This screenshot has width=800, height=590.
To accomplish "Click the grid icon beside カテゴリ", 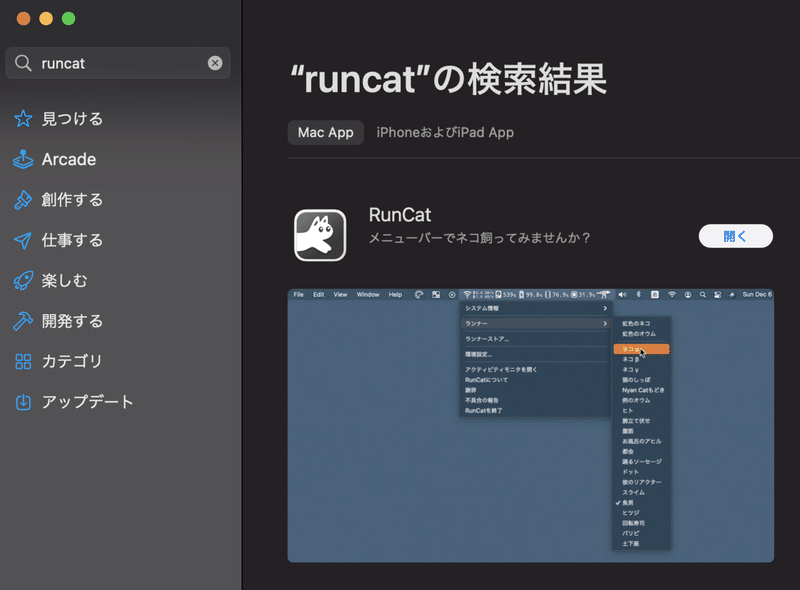I will point(23,361).
